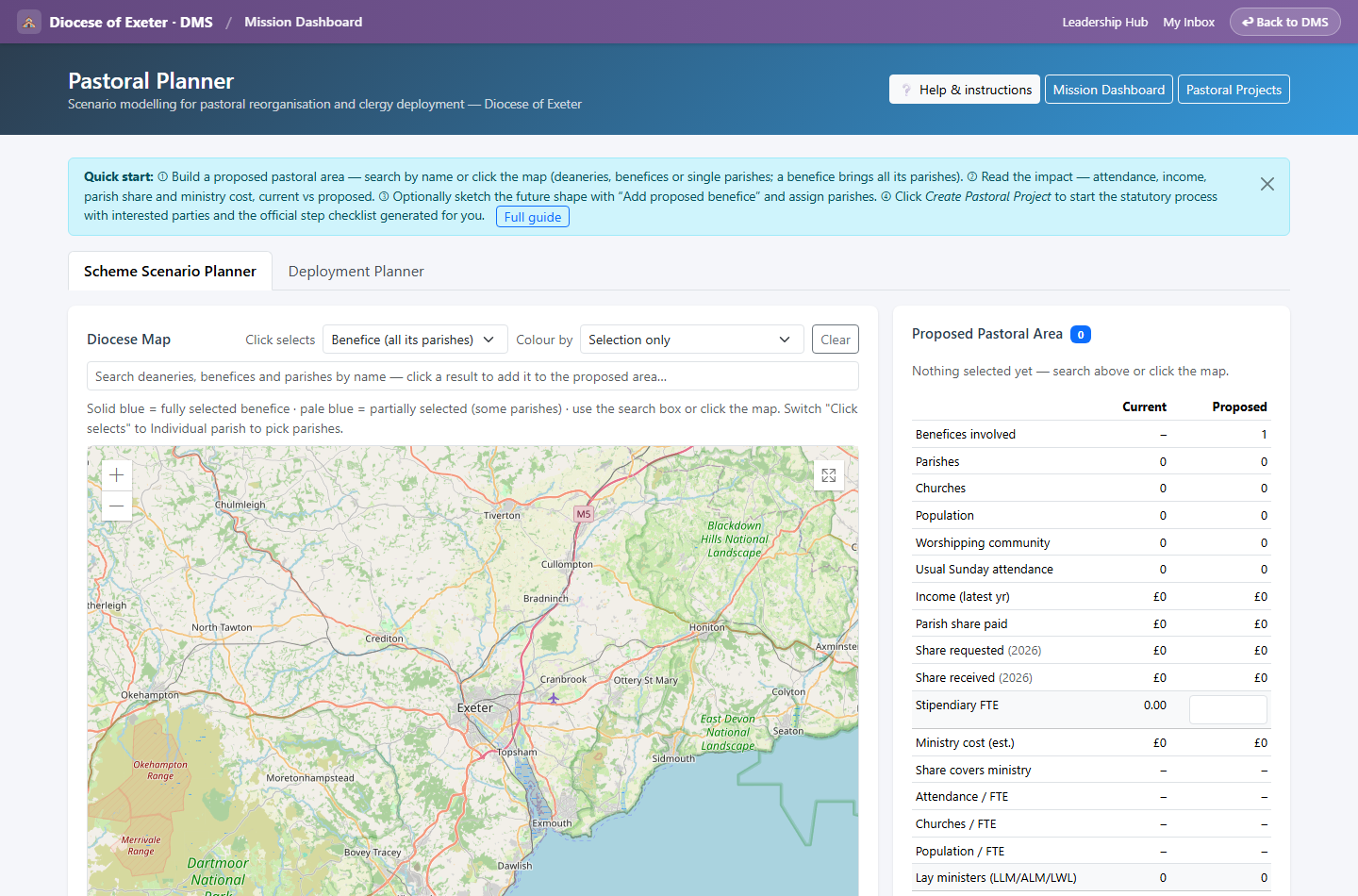Click the Lay ministers (LLM/ALM/LWL) row label
Screen dimensions: 1358x896
click(996, 878)
